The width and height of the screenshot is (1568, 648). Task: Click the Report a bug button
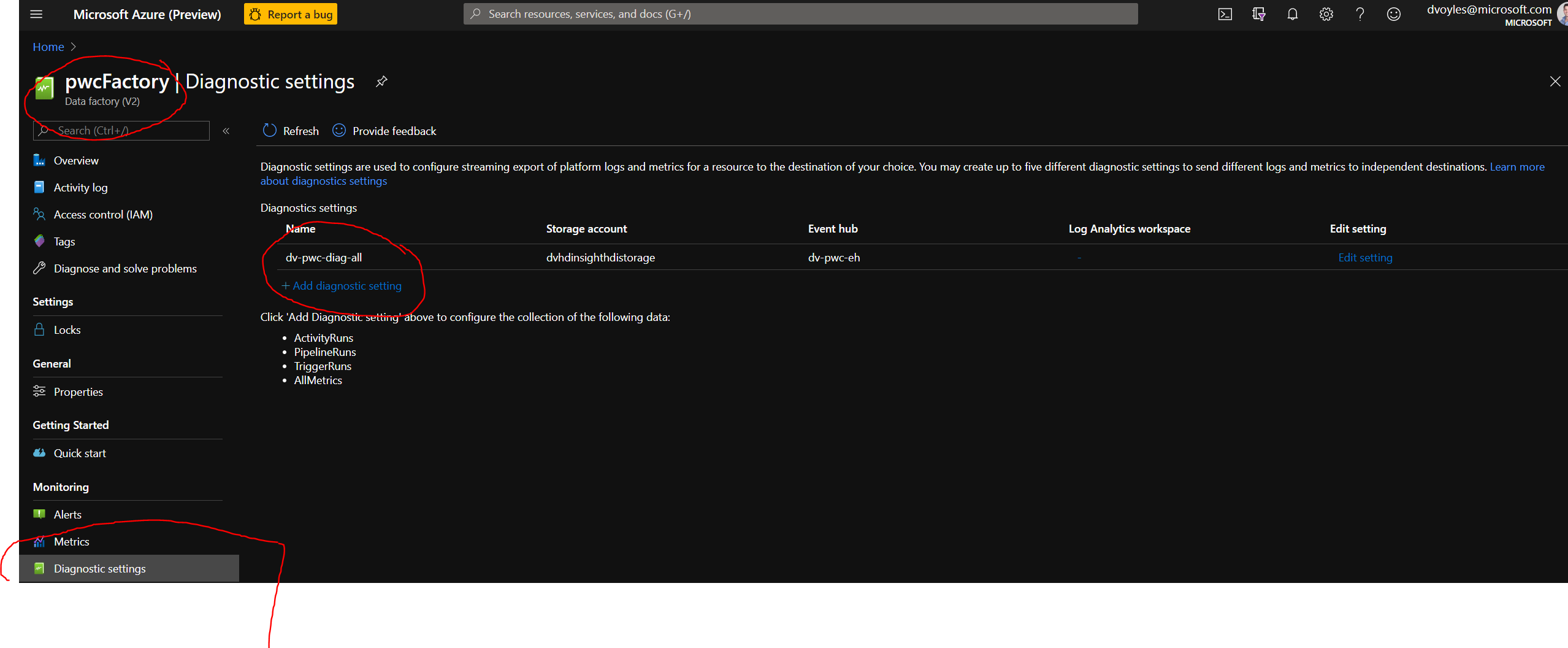click(291, 14)
